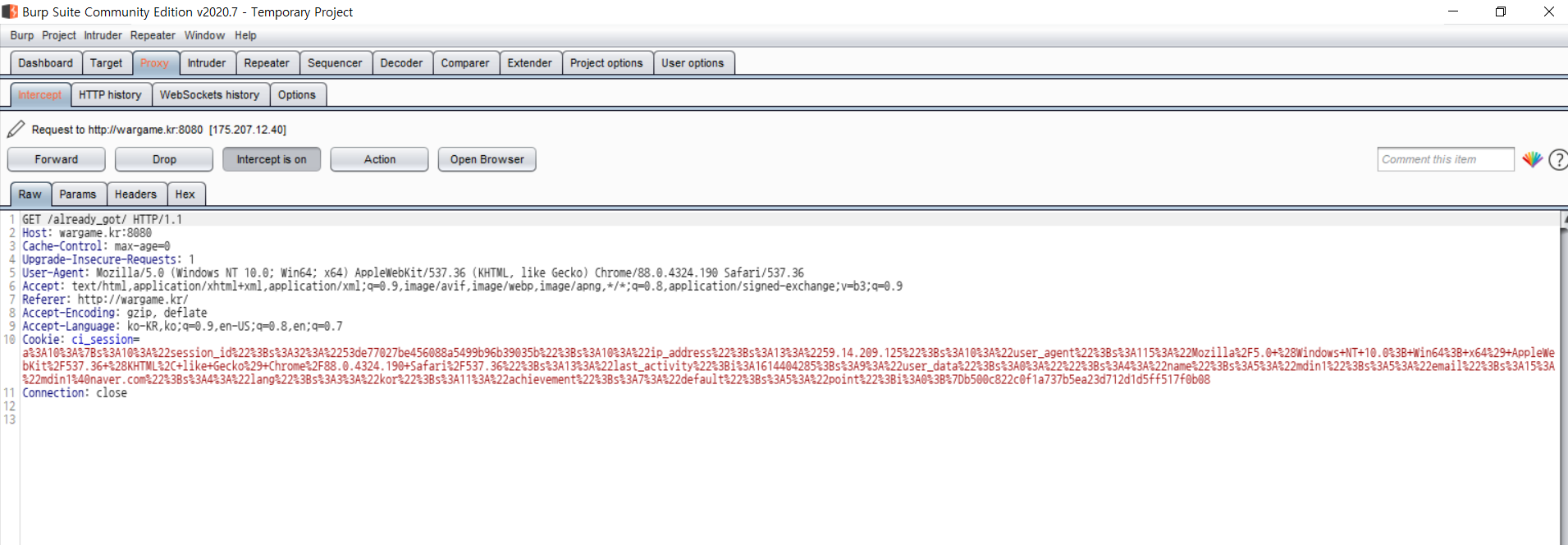
Task: Click the vertical scrollbar of request editor
Action: pos(1563,378)
